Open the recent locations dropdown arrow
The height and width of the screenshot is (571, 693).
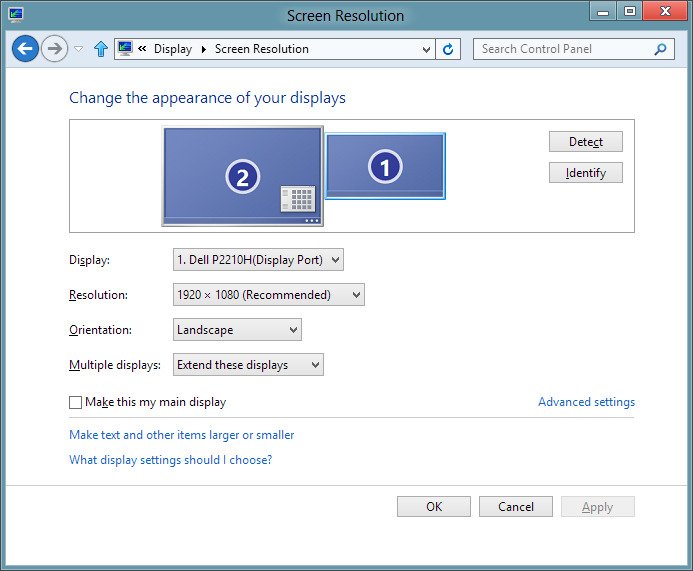79,49
